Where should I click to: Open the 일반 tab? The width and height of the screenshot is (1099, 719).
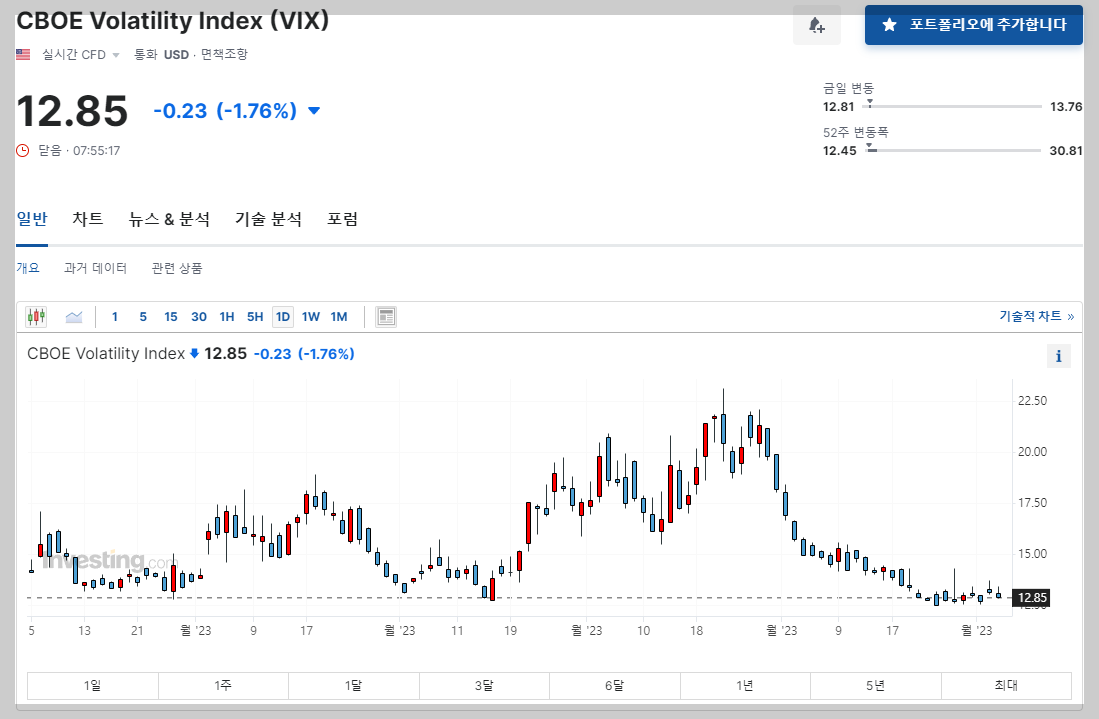(32, 219)
